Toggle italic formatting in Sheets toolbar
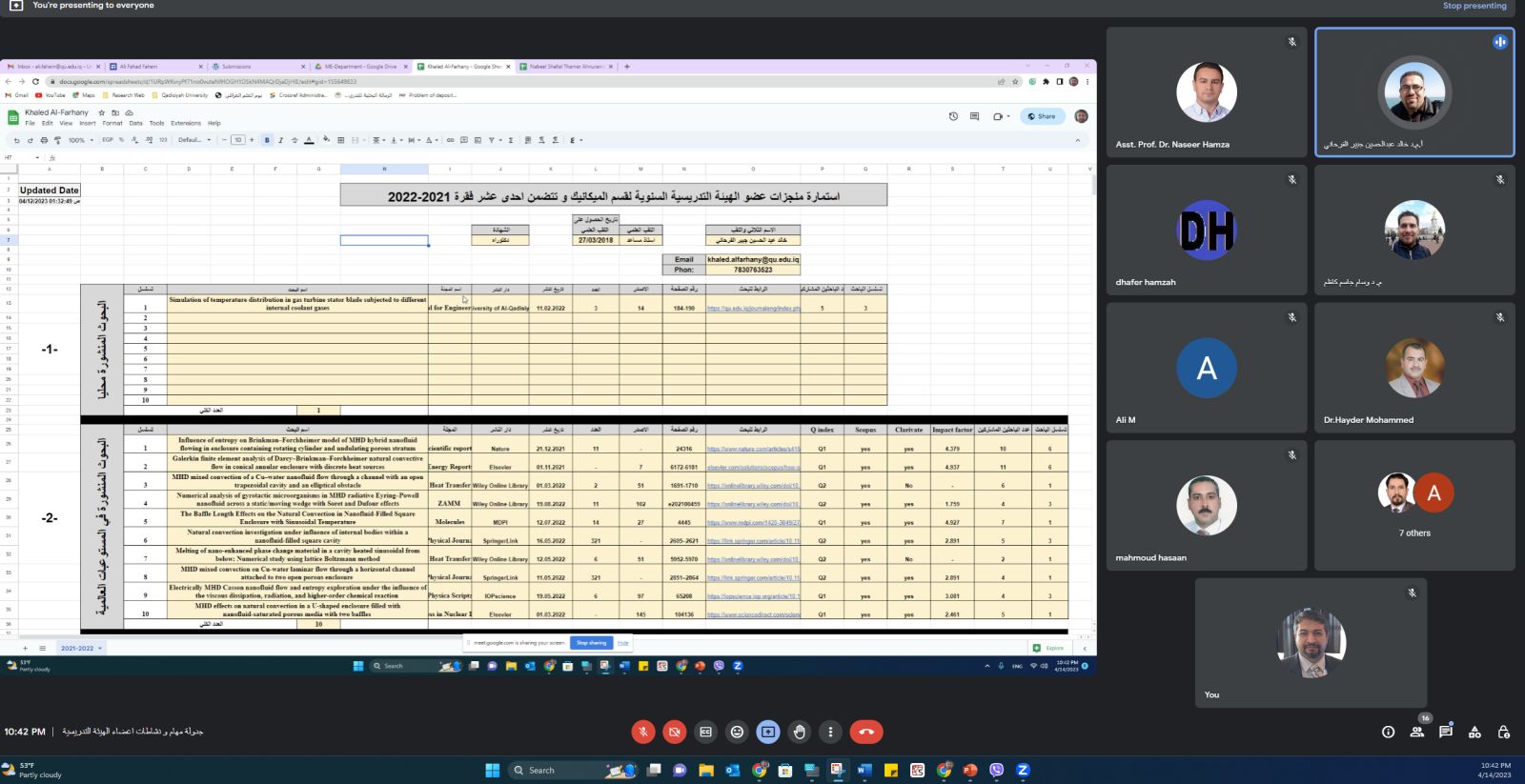Image resolution: width=1525 pixels, height=784 pixels. tap(280, 140)
